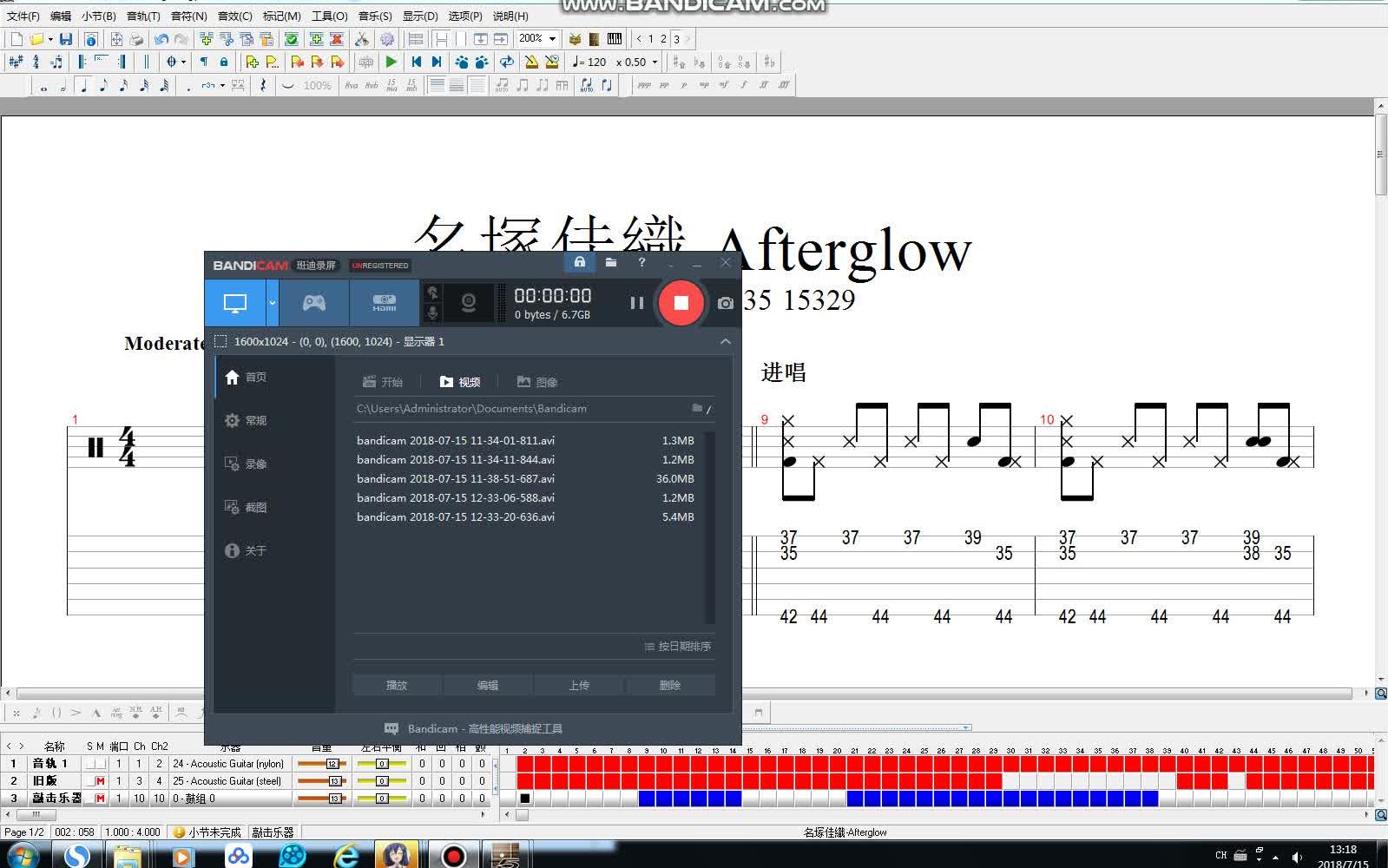
Task: Insert a rest
Action: coord(263,85)
